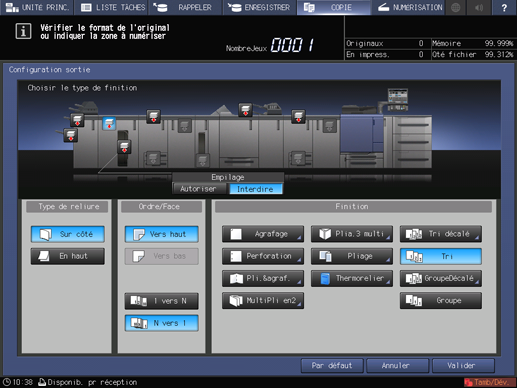517x388 pixels.
Task: Select 1 vers N output order
Action: pyautogui.click(x=162, y=301)
